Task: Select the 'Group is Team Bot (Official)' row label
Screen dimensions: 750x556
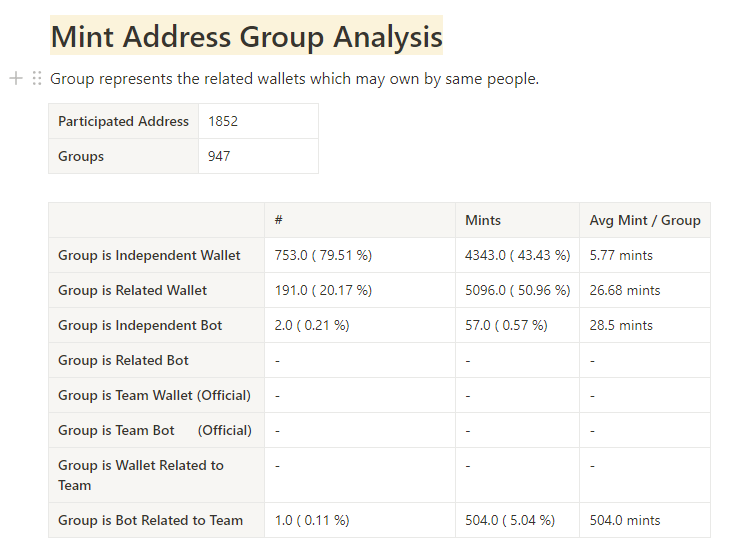Action: 156,430
